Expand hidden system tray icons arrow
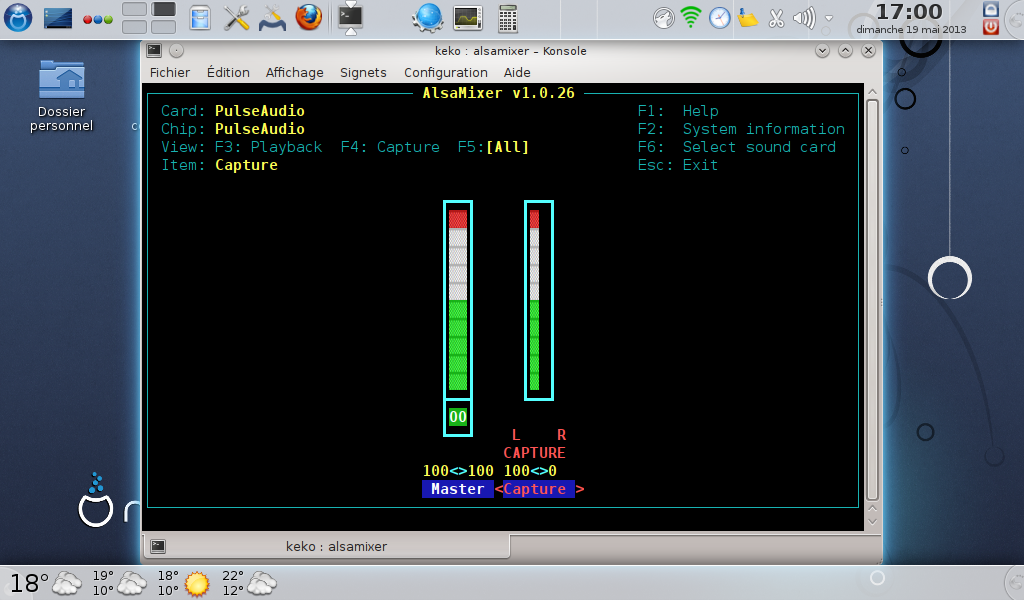Screen dimensions: 1024x600 [829, 18]
